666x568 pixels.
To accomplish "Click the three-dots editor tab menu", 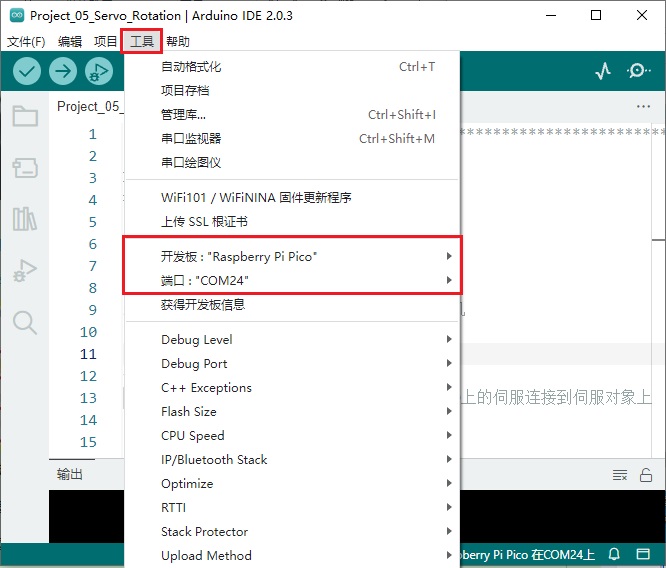I will point(643,106).
